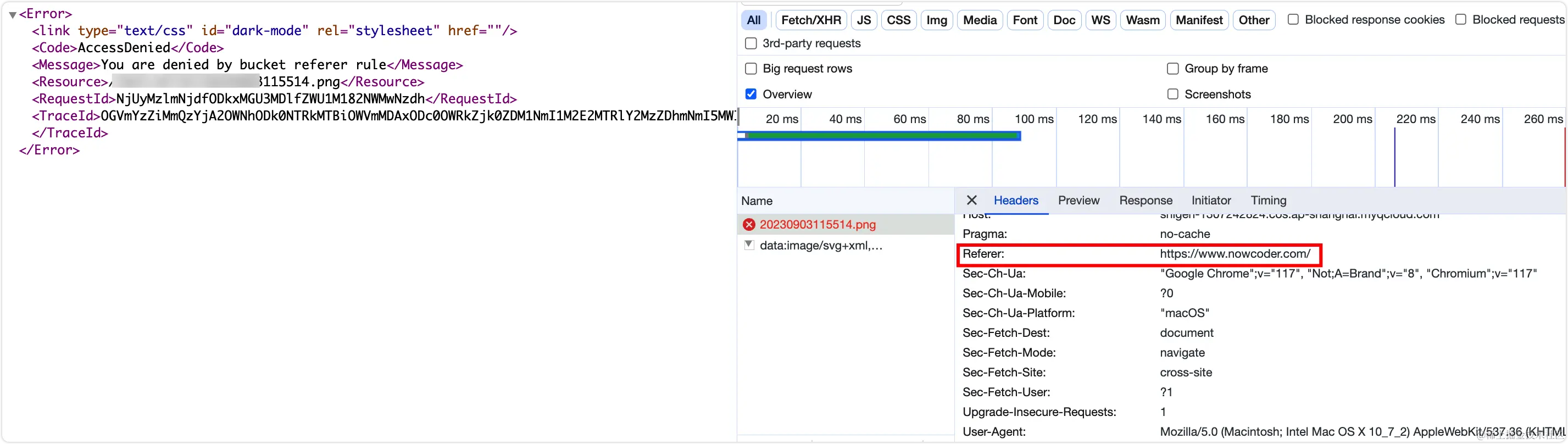Collapse the Error XML root node
Screen dimensions: 1568x444
click(x=12, y=14)
